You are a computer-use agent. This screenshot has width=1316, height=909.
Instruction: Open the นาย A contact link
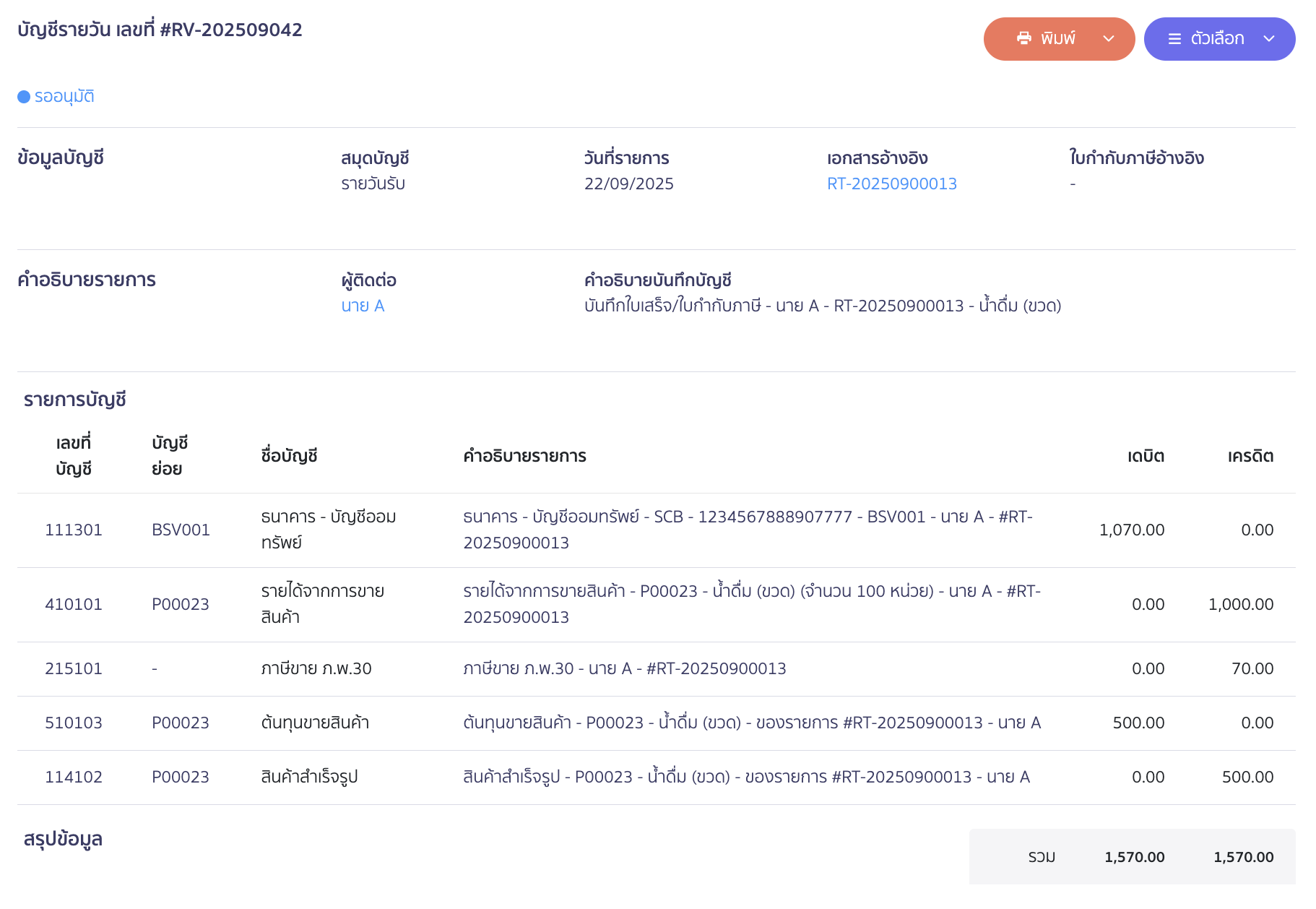(363, 306)
